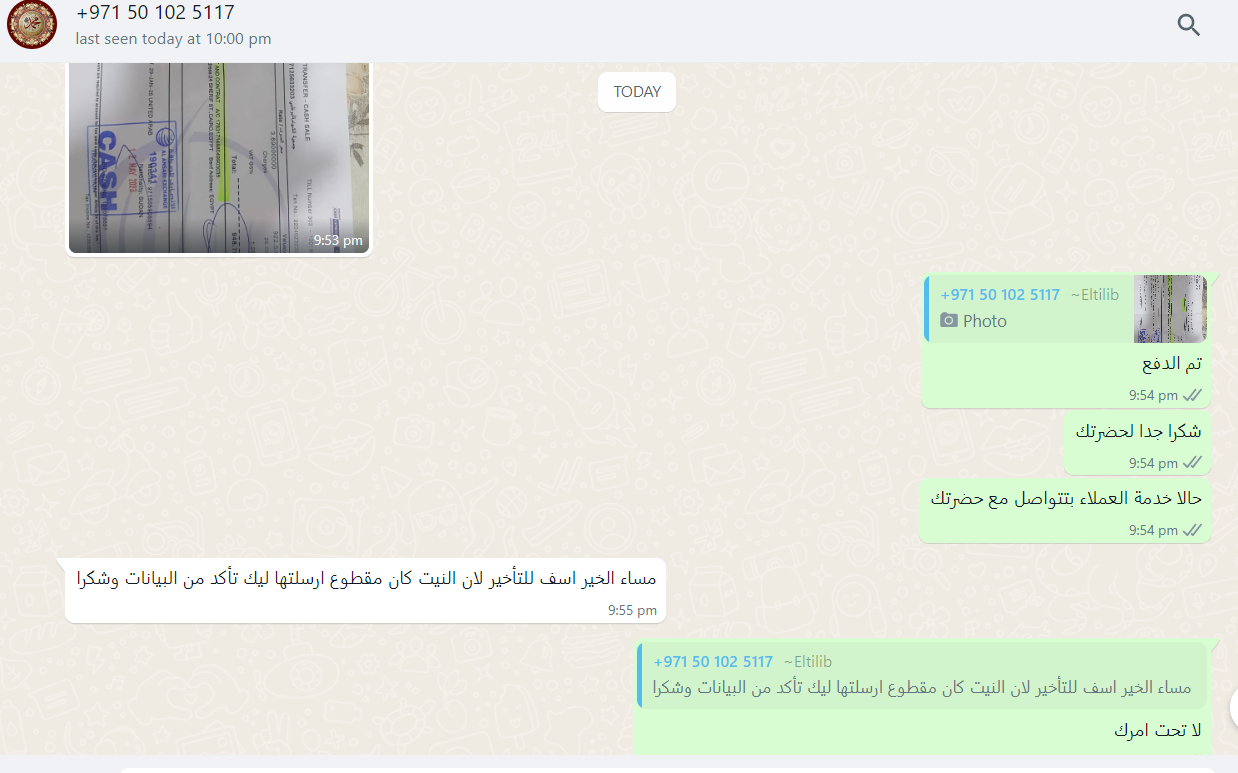This screenshot has width=1238, height=773.
Task: Click the last seen today at 10:00 pm text
Action: [x=174, y=39]
